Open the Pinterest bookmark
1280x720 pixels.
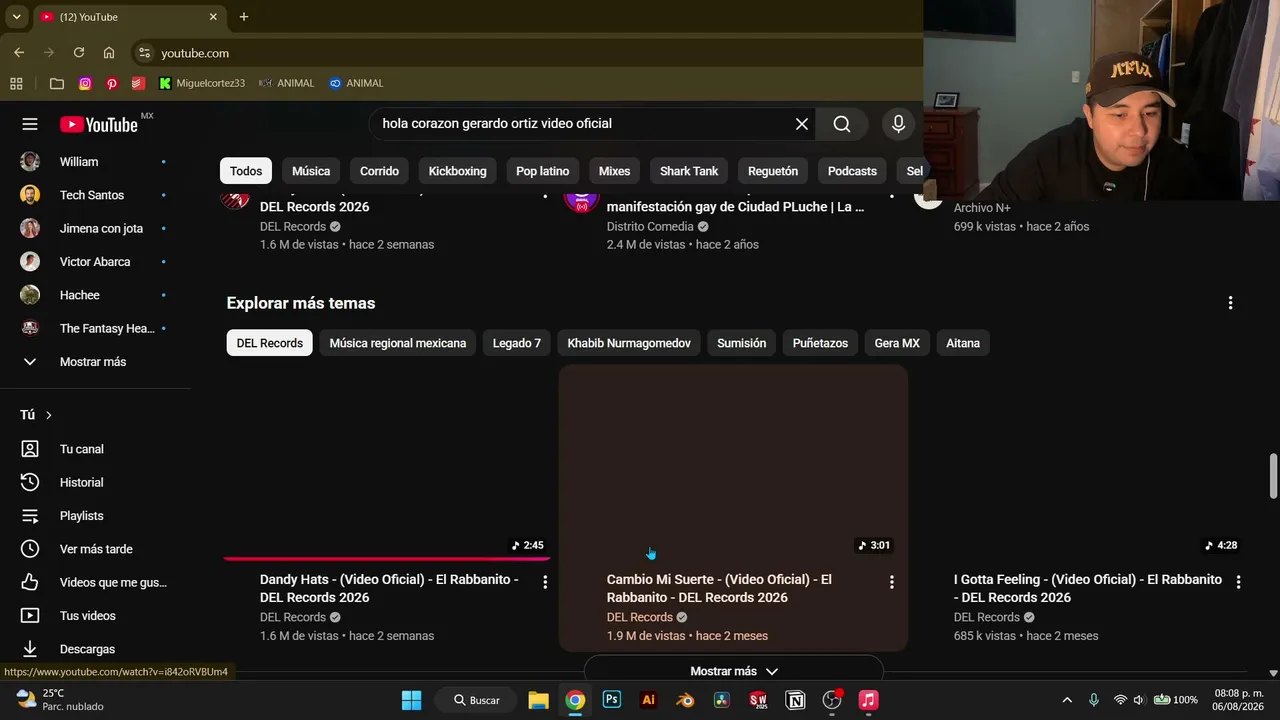point(112,83)
